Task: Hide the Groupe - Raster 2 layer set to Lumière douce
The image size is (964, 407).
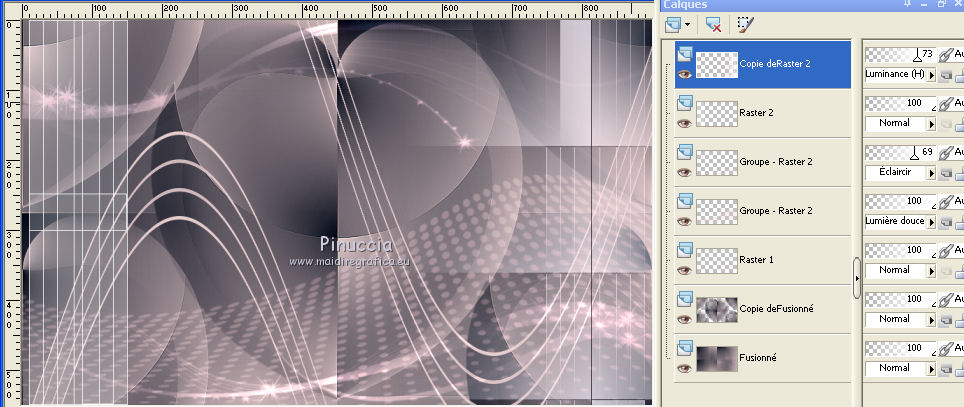Action: pos(684,221)
